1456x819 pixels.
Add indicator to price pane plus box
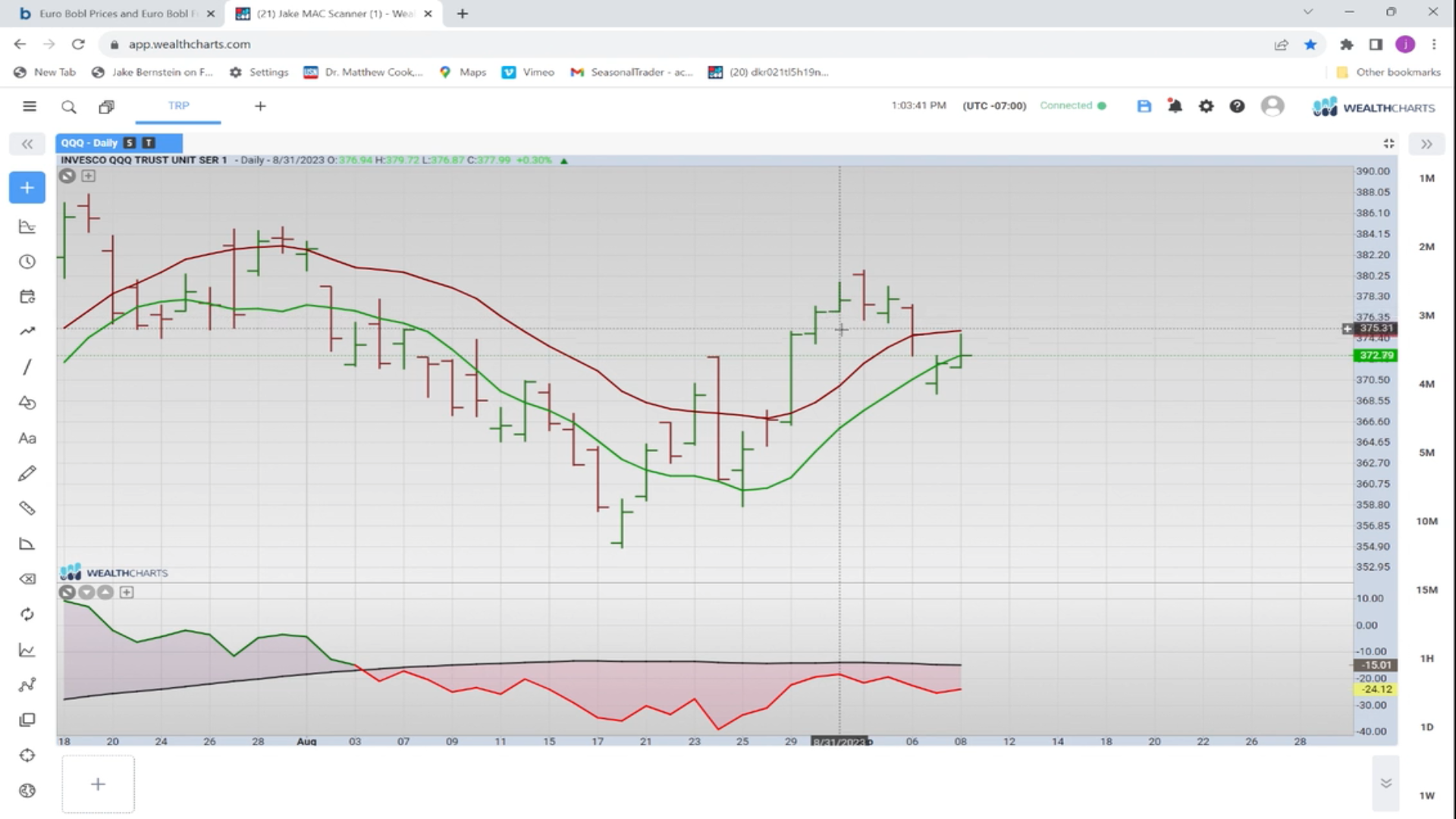click(89, 176)
